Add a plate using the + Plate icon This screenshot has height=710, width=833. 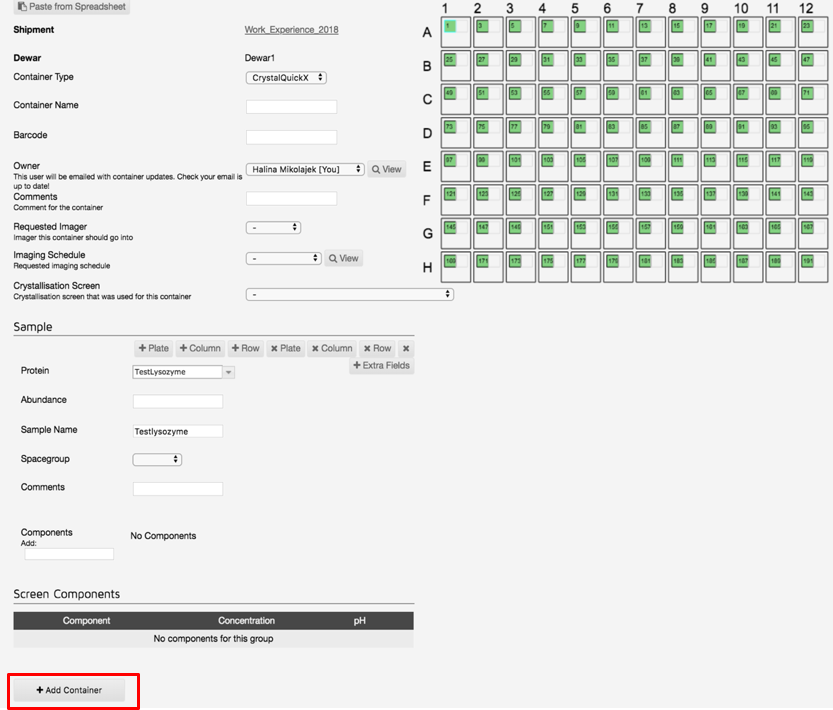153,349
